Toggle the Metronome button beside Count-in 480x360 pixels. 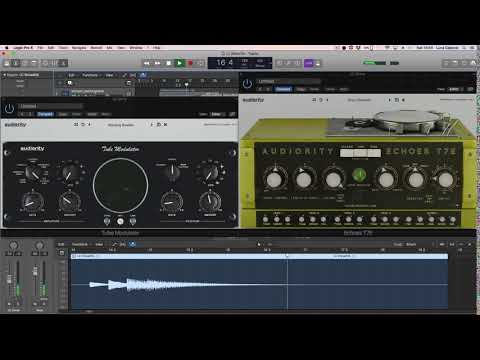(318, 63)
